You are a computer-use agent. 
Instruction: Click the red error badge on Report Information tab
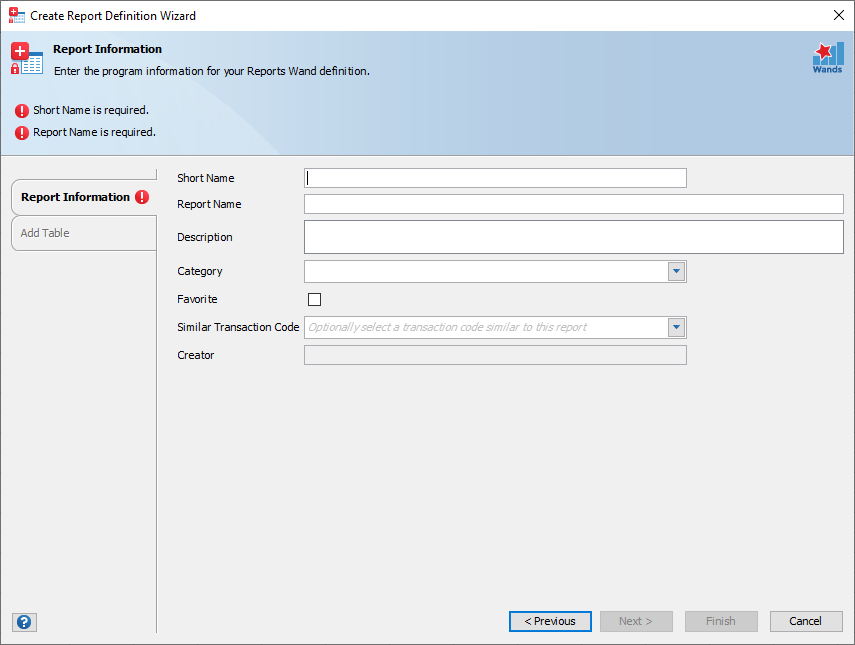[x=143, y=197]
